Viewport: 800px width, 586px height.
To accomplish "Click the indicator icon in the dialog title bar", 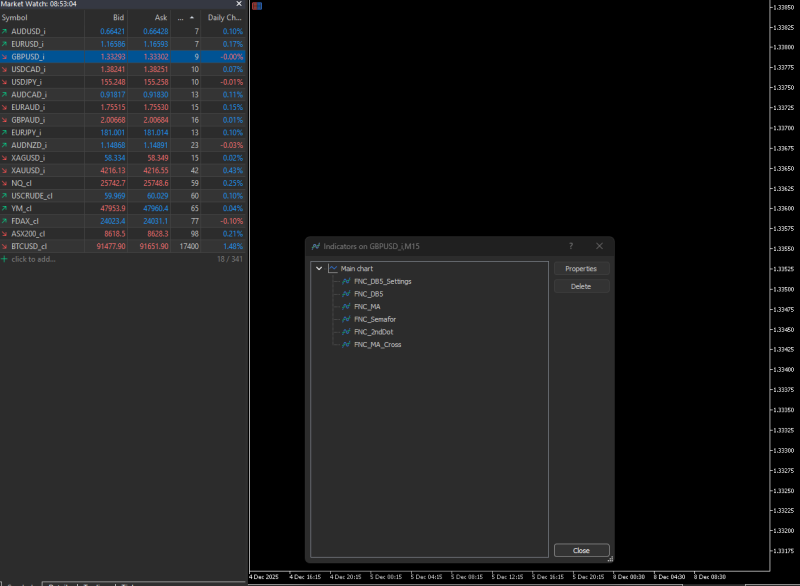I will [317, 245].
